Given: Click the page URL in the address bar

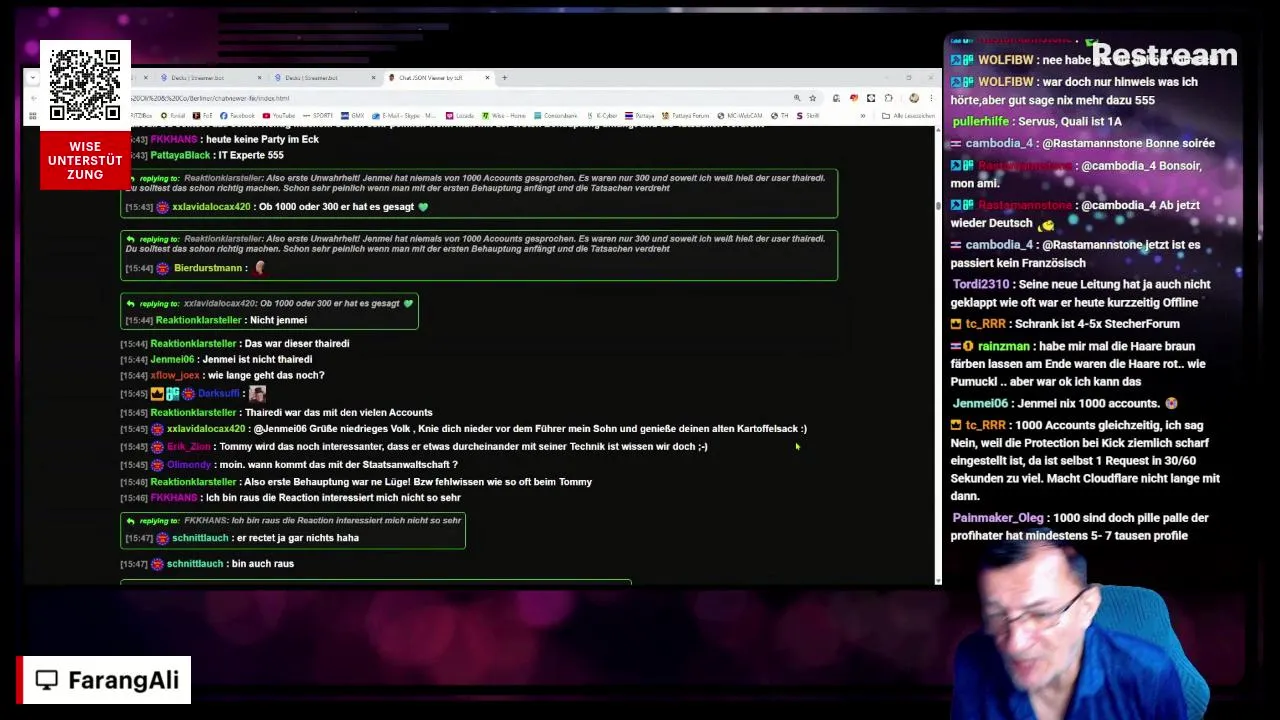Looking at the screenshot, I should pos(209,98).
